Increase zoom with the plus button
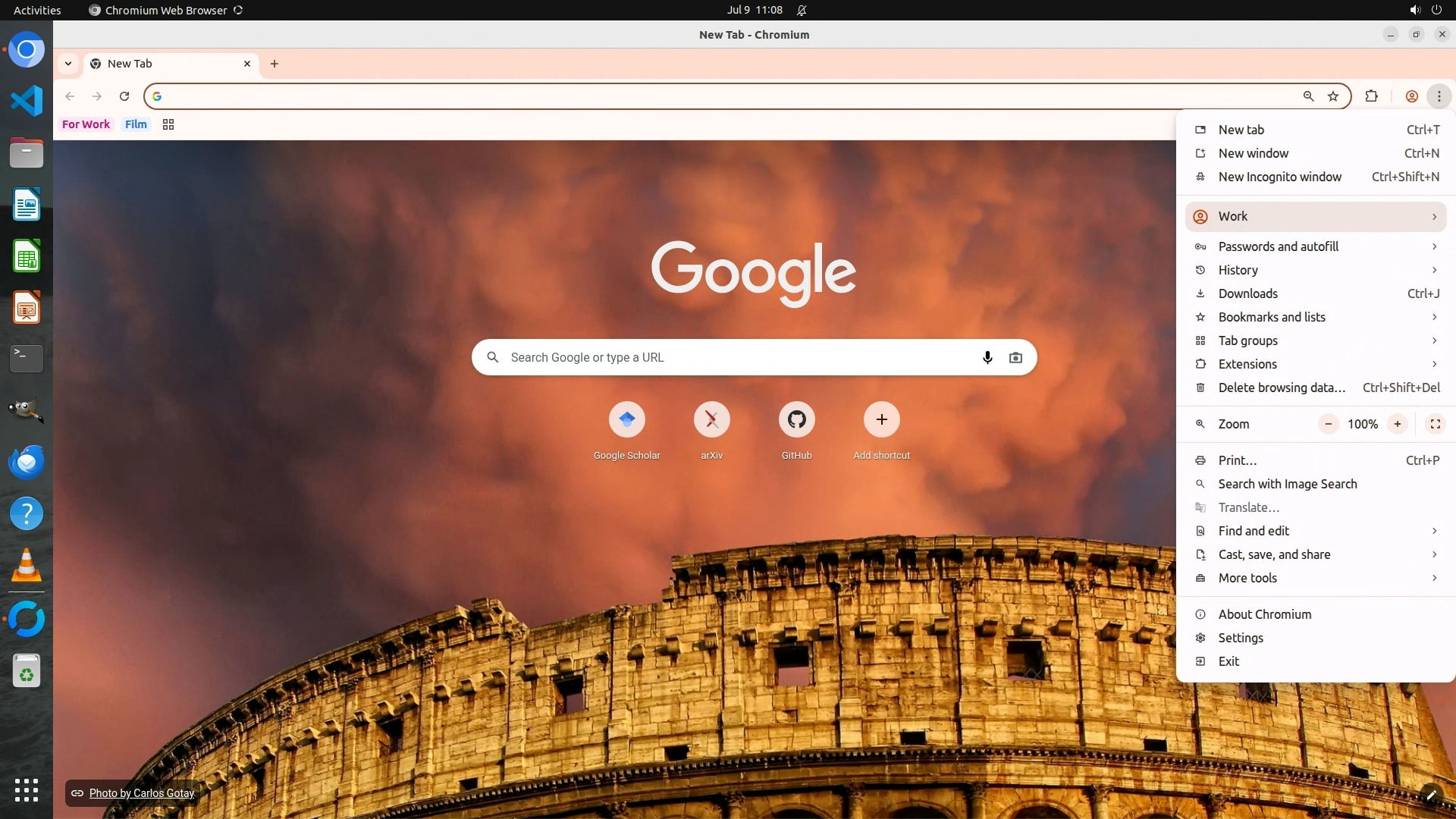The image size is (1456, 819). click(x=1397, y=424)
